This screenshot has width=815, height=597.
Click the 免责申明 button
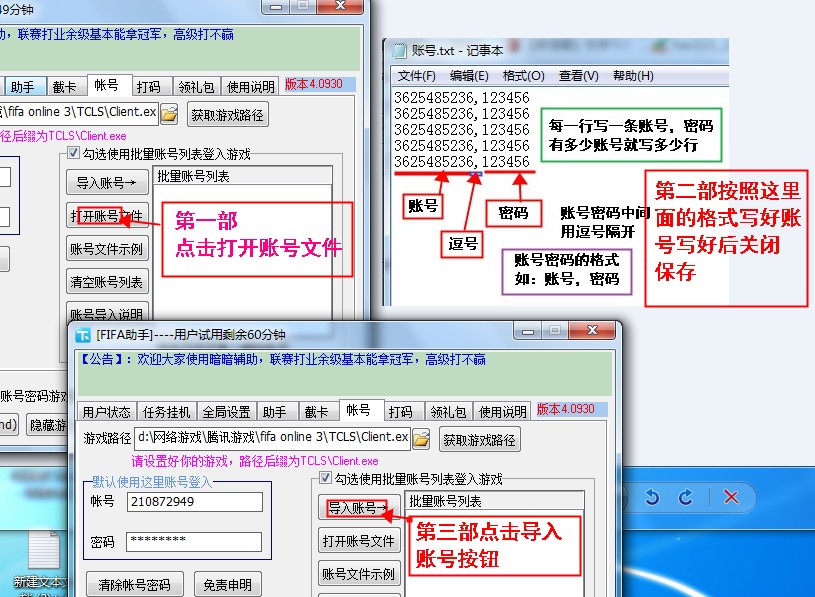coord(227,584)
